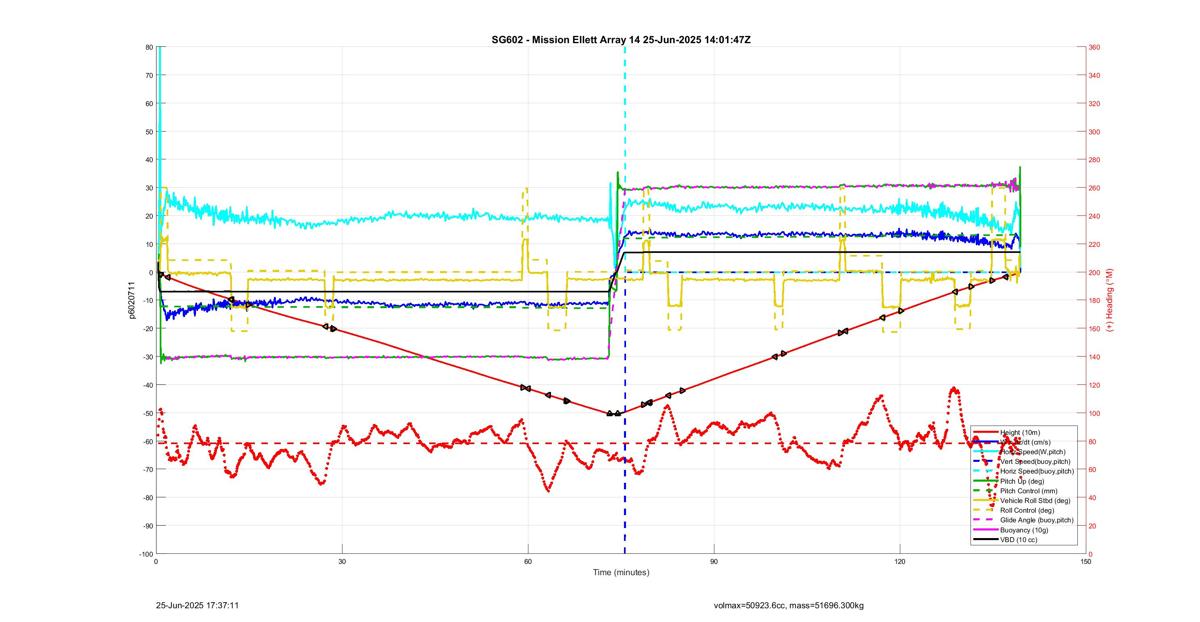Click x-axis tick label 30

coord(342,561)
